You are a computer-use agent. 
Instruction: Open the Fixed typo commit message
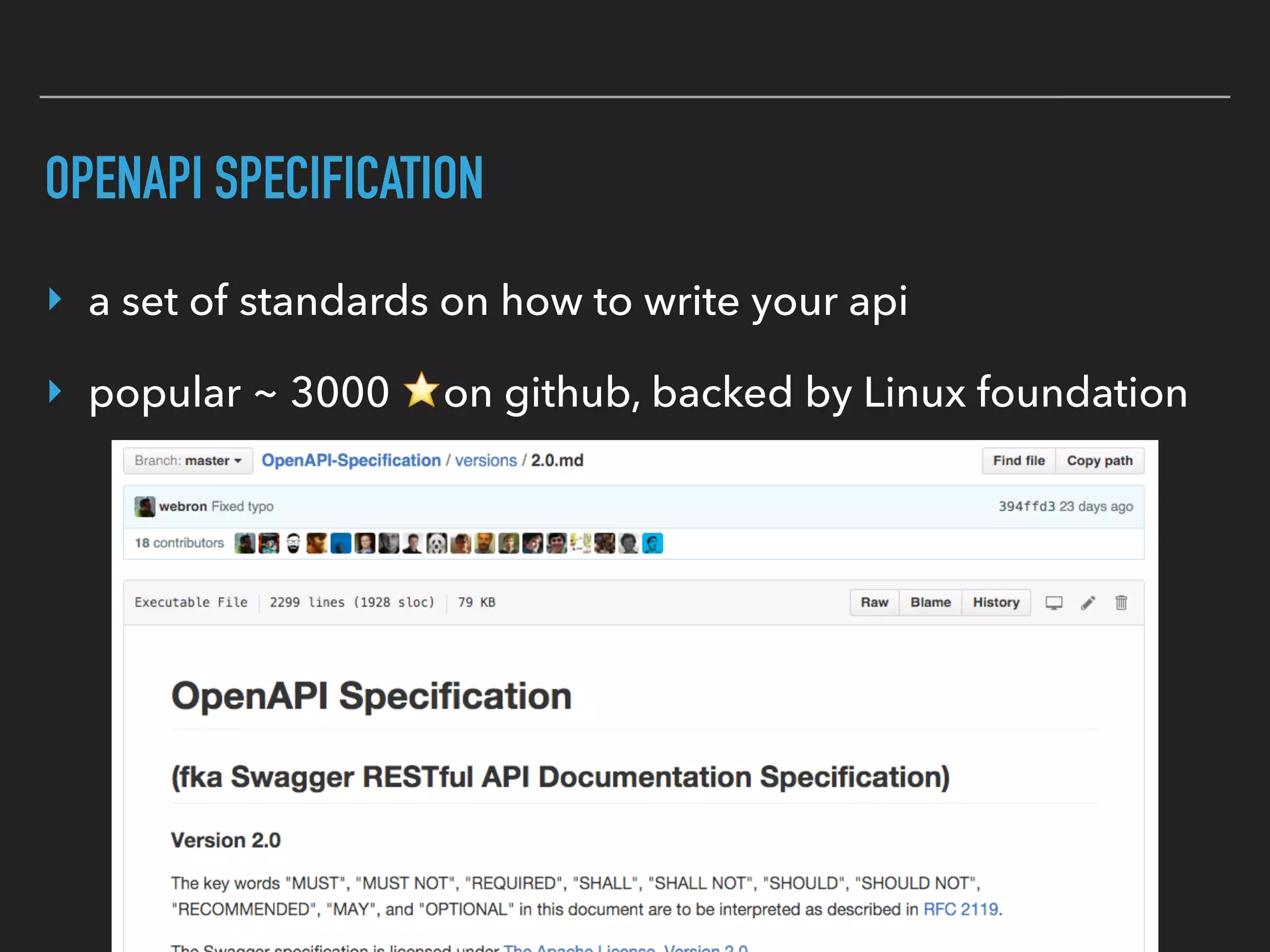(x=242, y=506)
